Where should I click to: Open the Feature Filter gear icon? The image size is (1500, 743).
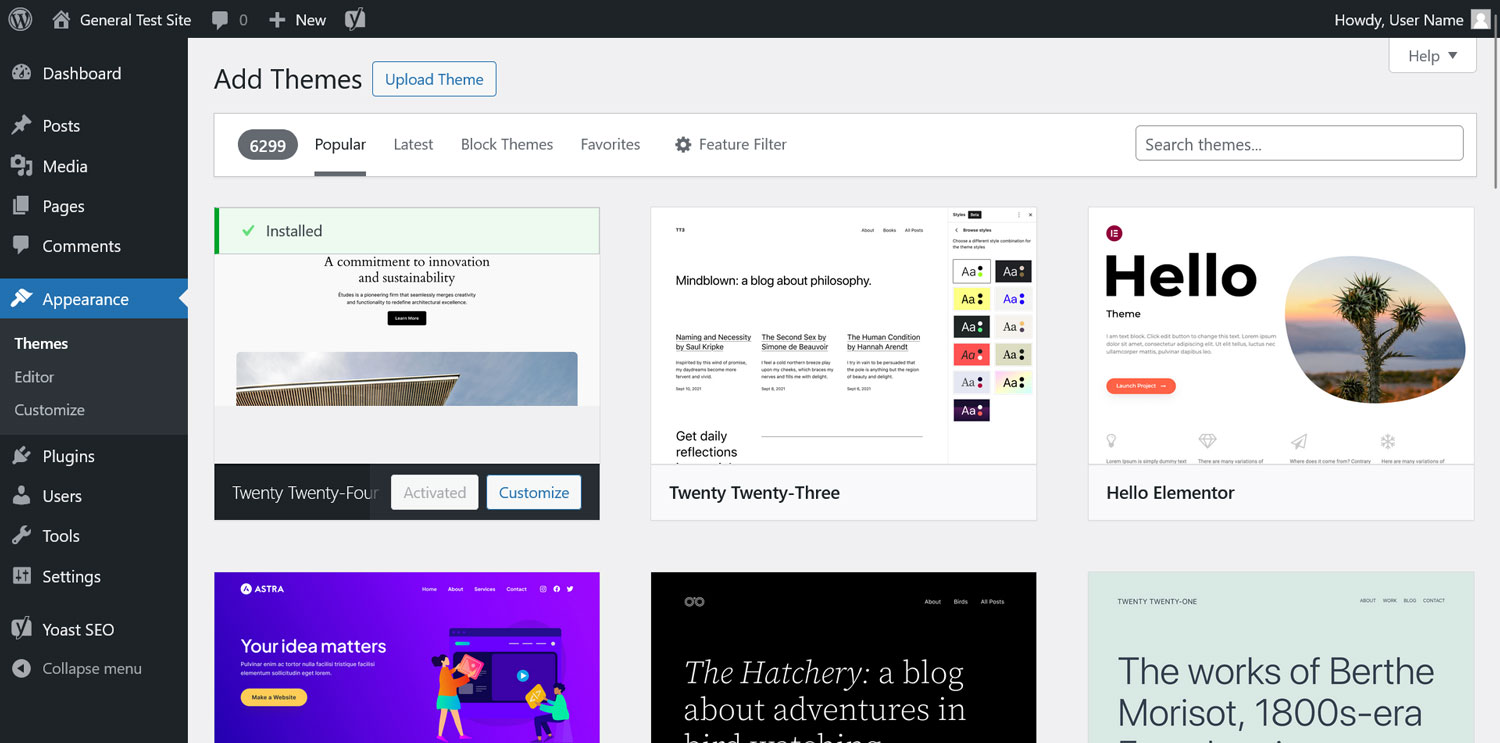pyautogui.click(x=684, y=144)
